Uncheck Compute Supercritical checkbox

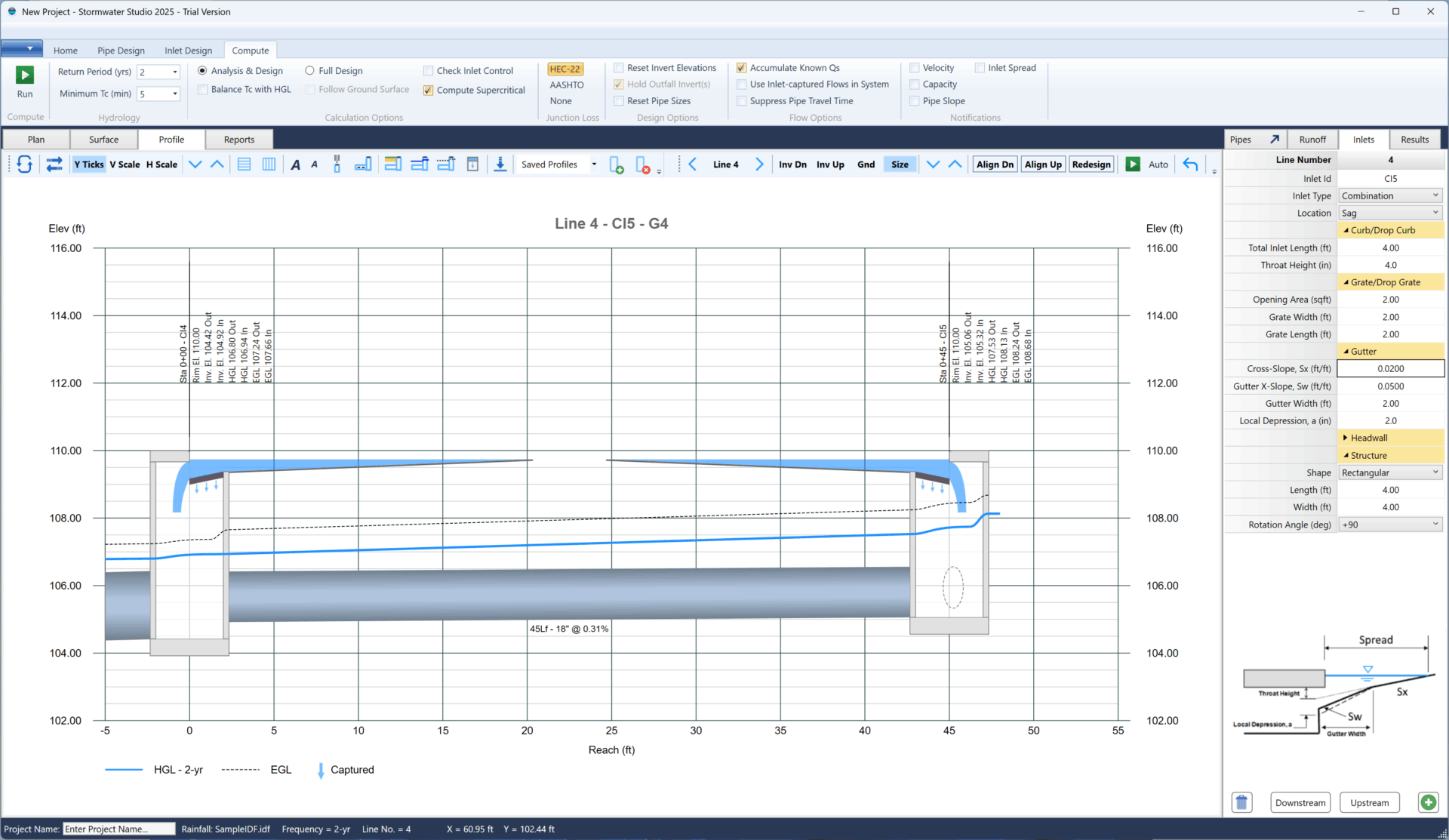[x=428, y=91]
